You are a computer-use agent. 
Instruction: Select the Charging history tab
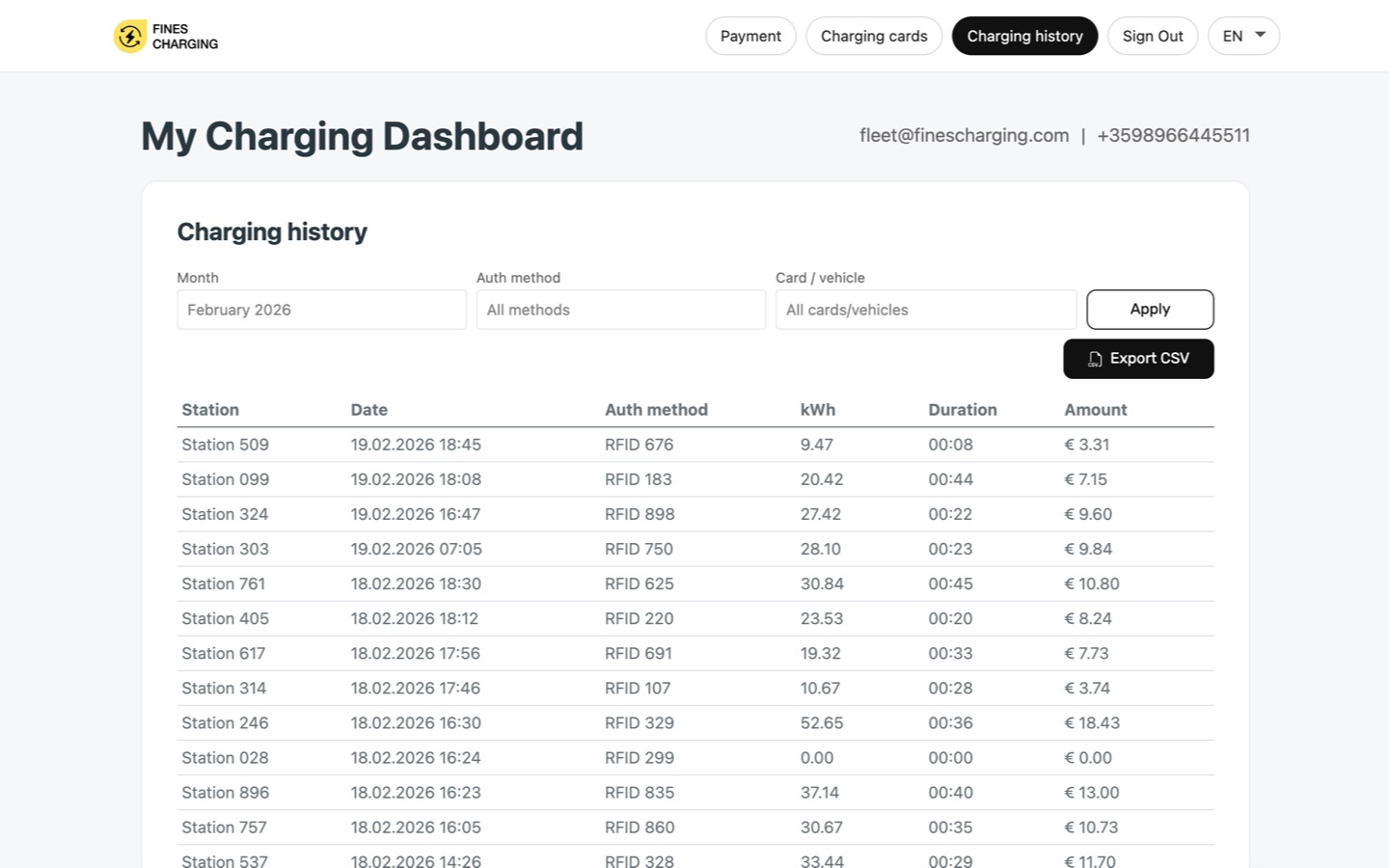click(x=1024, y=36)
